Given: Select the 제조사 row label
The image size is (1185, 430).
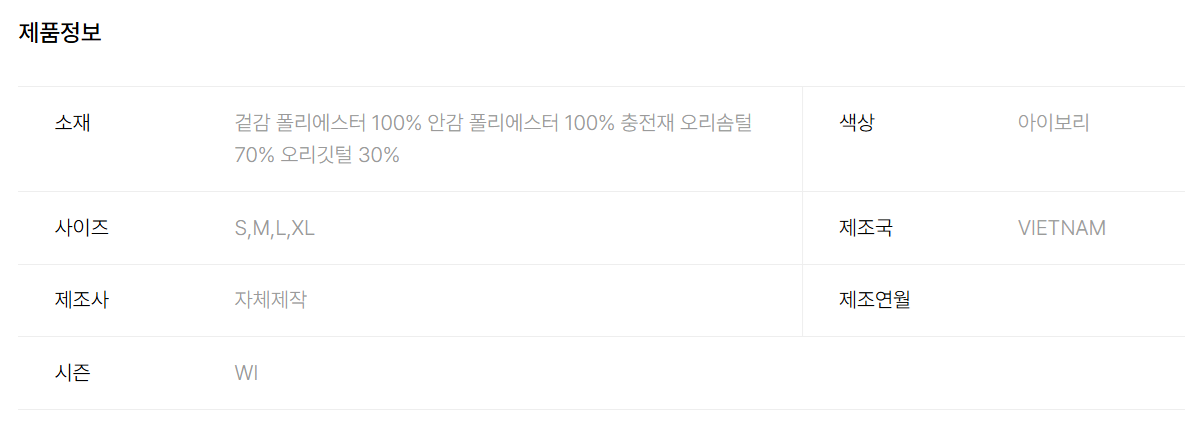Looking at the screenshot, I should pyautogui.click(x=82, y=299).
